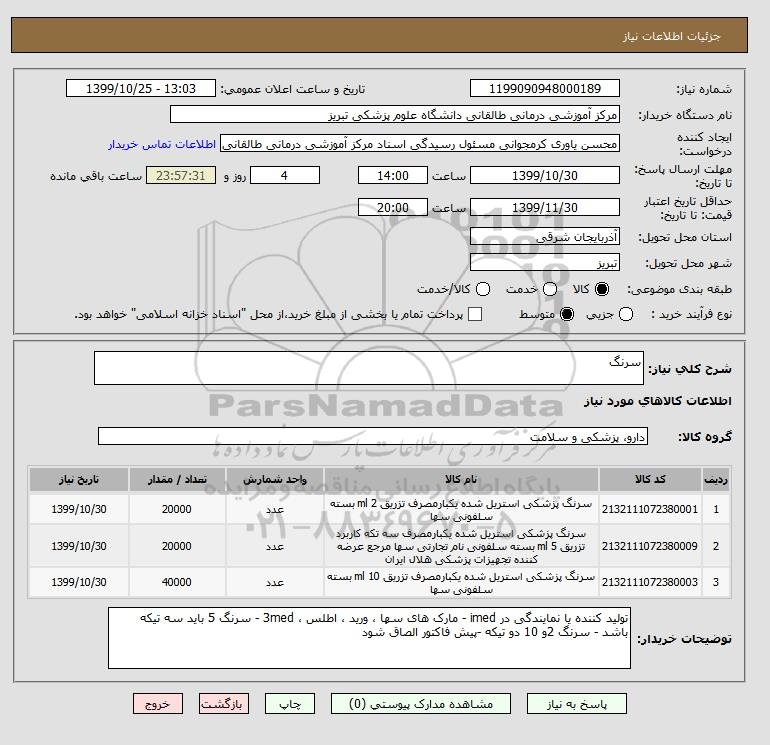This screenshot has width=770, height=745.
Task: Click the تاریخ نیاز column header
Action: click(79, 479)
